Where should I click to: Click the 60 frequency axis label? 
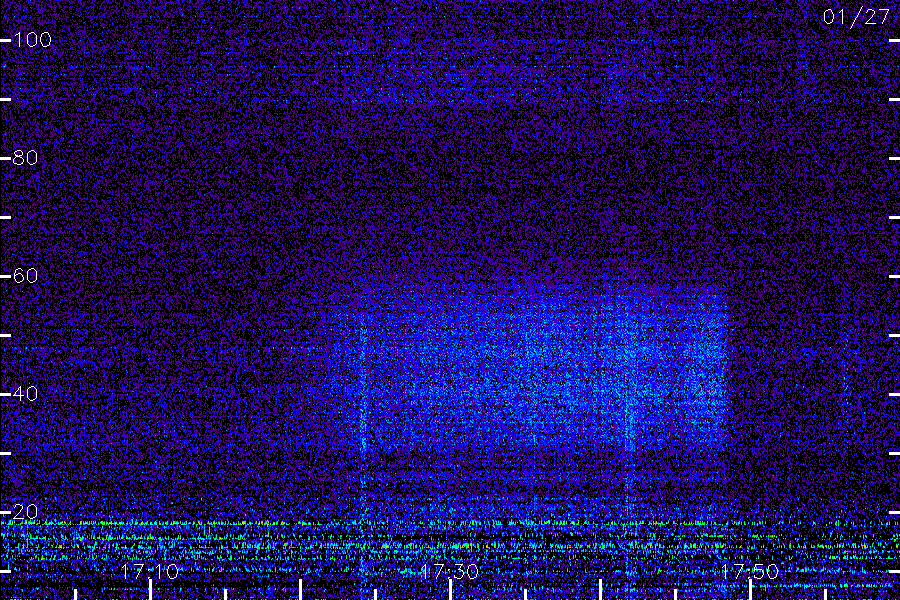tap(25, 276)
